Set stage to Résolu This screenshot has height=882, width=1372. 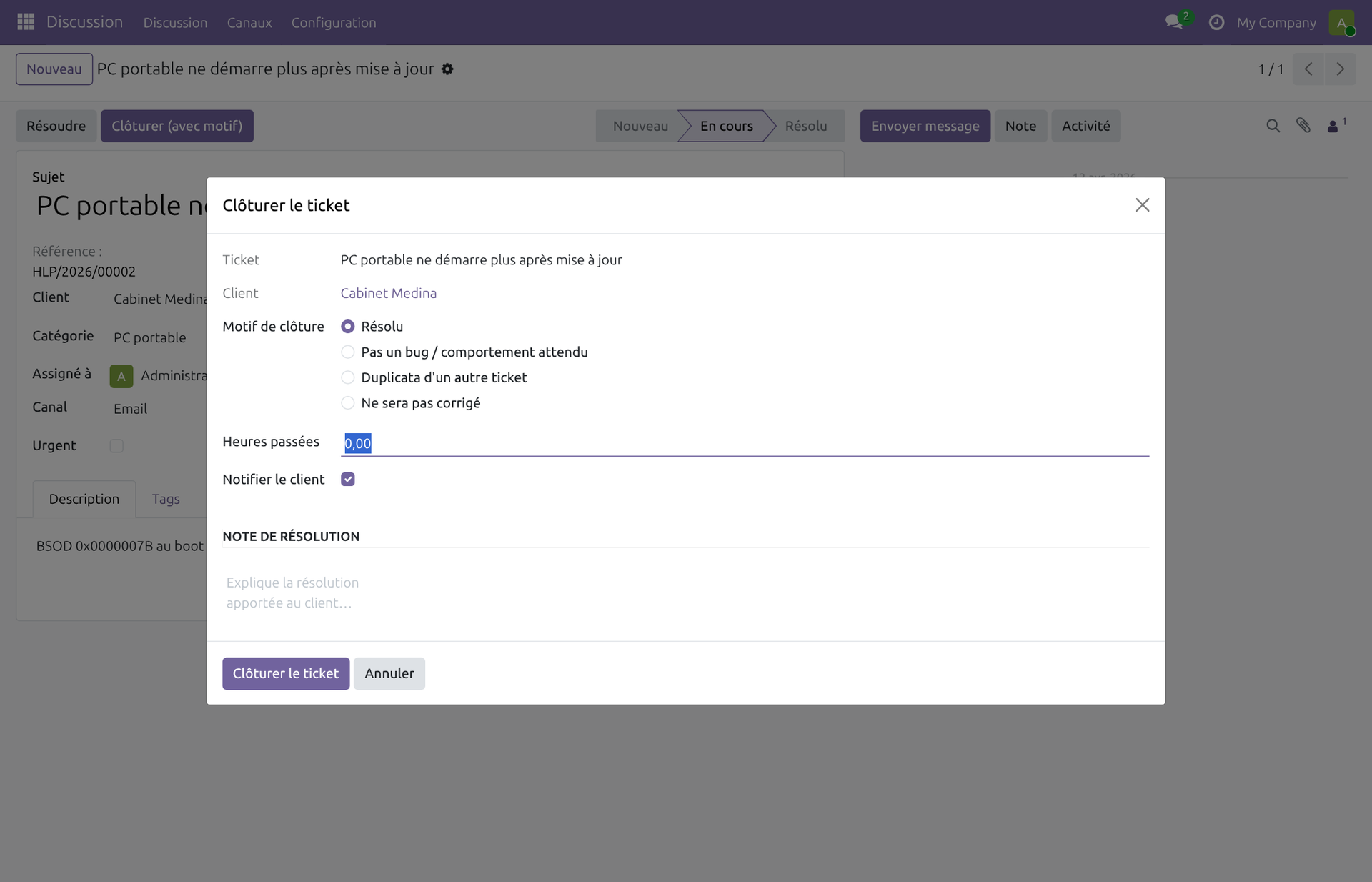tap(806, 126)
